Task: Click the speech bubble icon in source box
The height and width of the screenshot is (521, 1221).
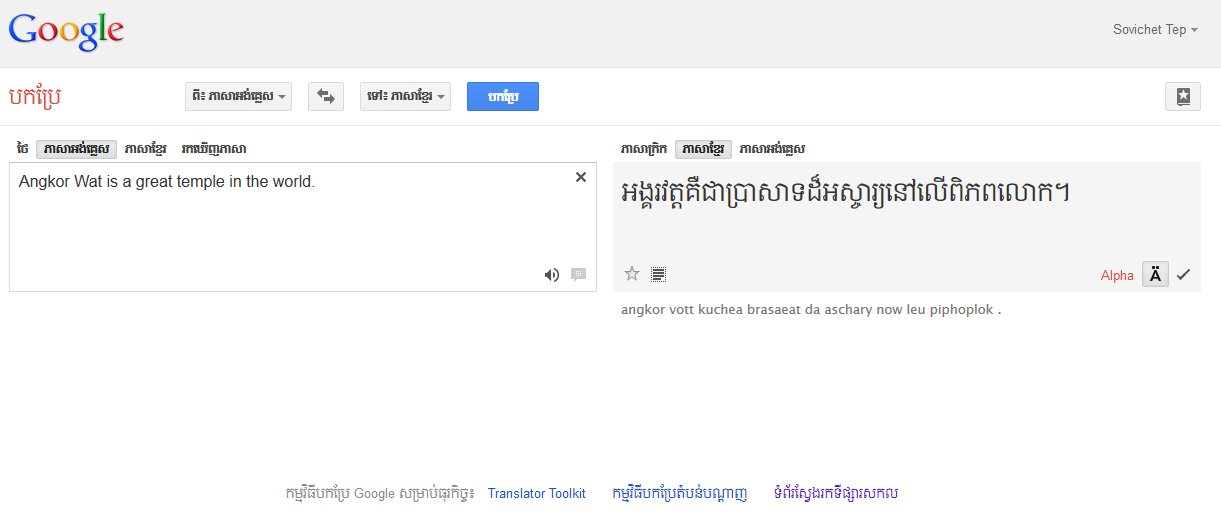Action: pos(578,275)
